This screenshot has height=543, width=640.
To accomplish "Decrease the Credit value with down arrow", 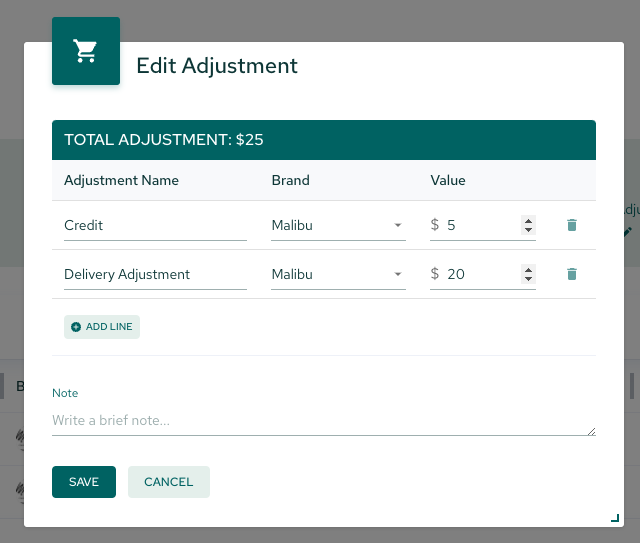I will click(x=528, y=229).
